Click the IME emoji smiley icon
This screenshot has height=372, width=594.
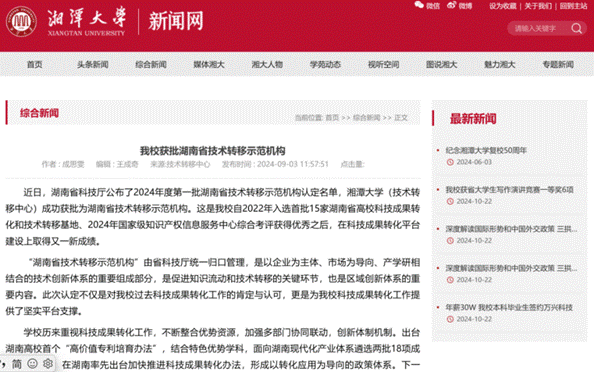click(x=33, y=364)
